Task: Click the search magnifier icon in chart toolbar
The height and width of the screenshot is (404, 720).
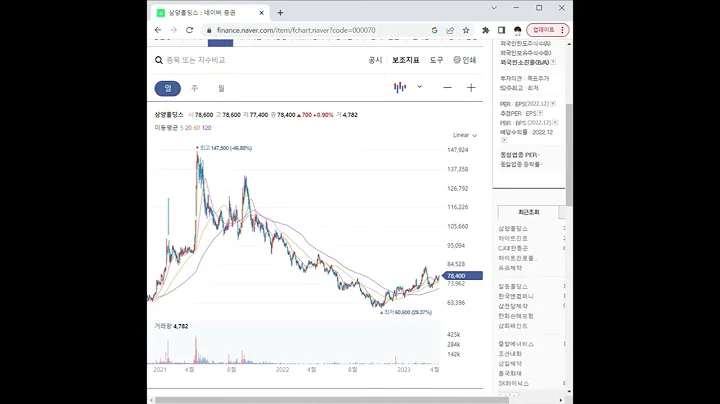Action: [x=159, y=60]
